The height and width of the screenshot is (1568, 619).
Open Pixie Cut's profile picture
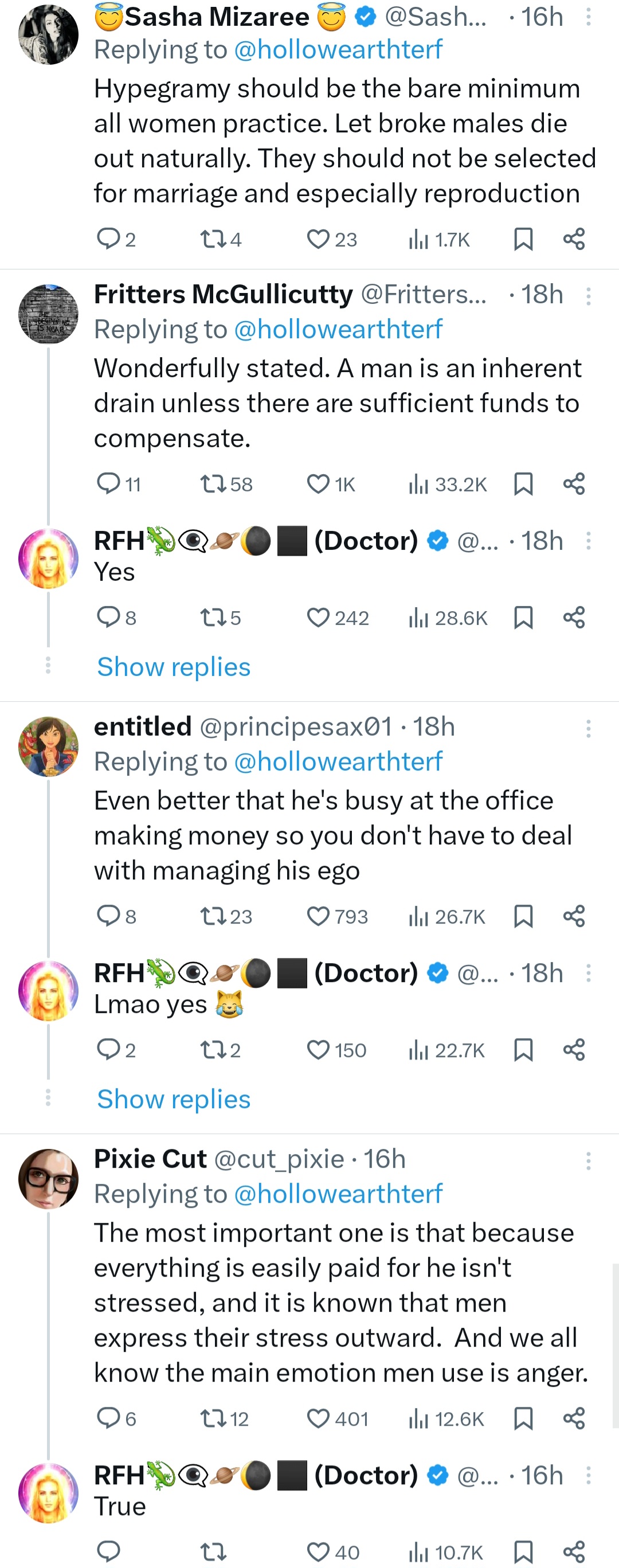(49, 1178)
